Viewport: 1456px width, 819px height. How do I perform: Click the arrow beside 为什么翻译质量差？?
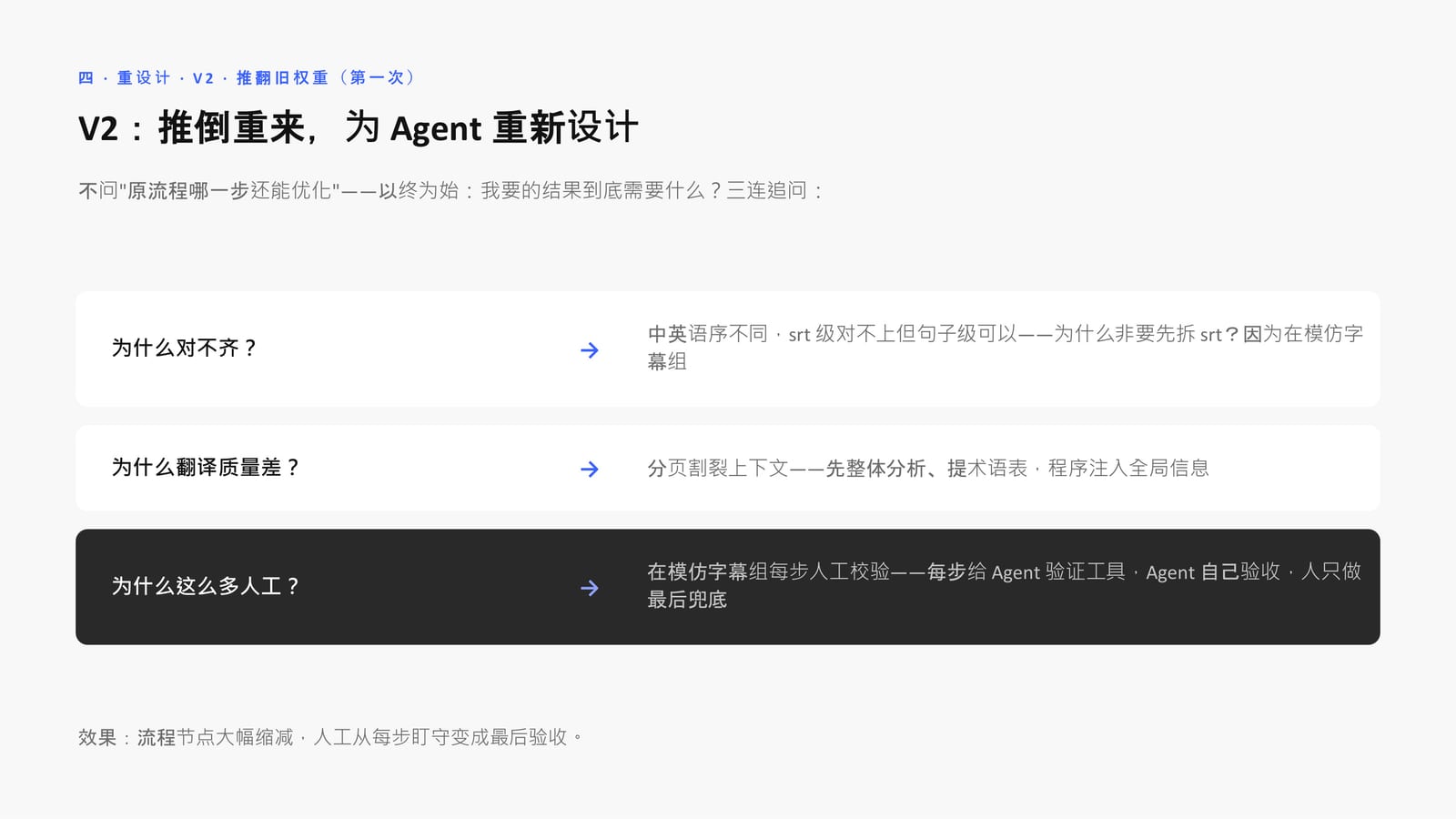click(x=590, y=469)
